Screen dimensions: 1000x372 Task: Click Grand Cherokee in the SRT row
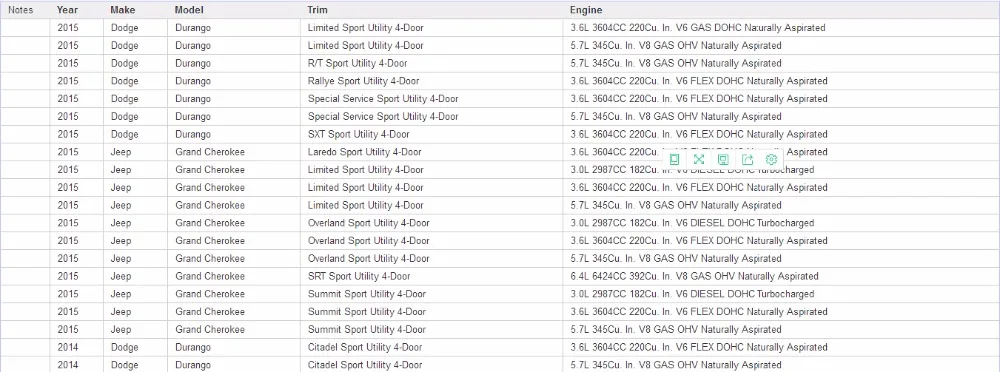coord(210,277)
